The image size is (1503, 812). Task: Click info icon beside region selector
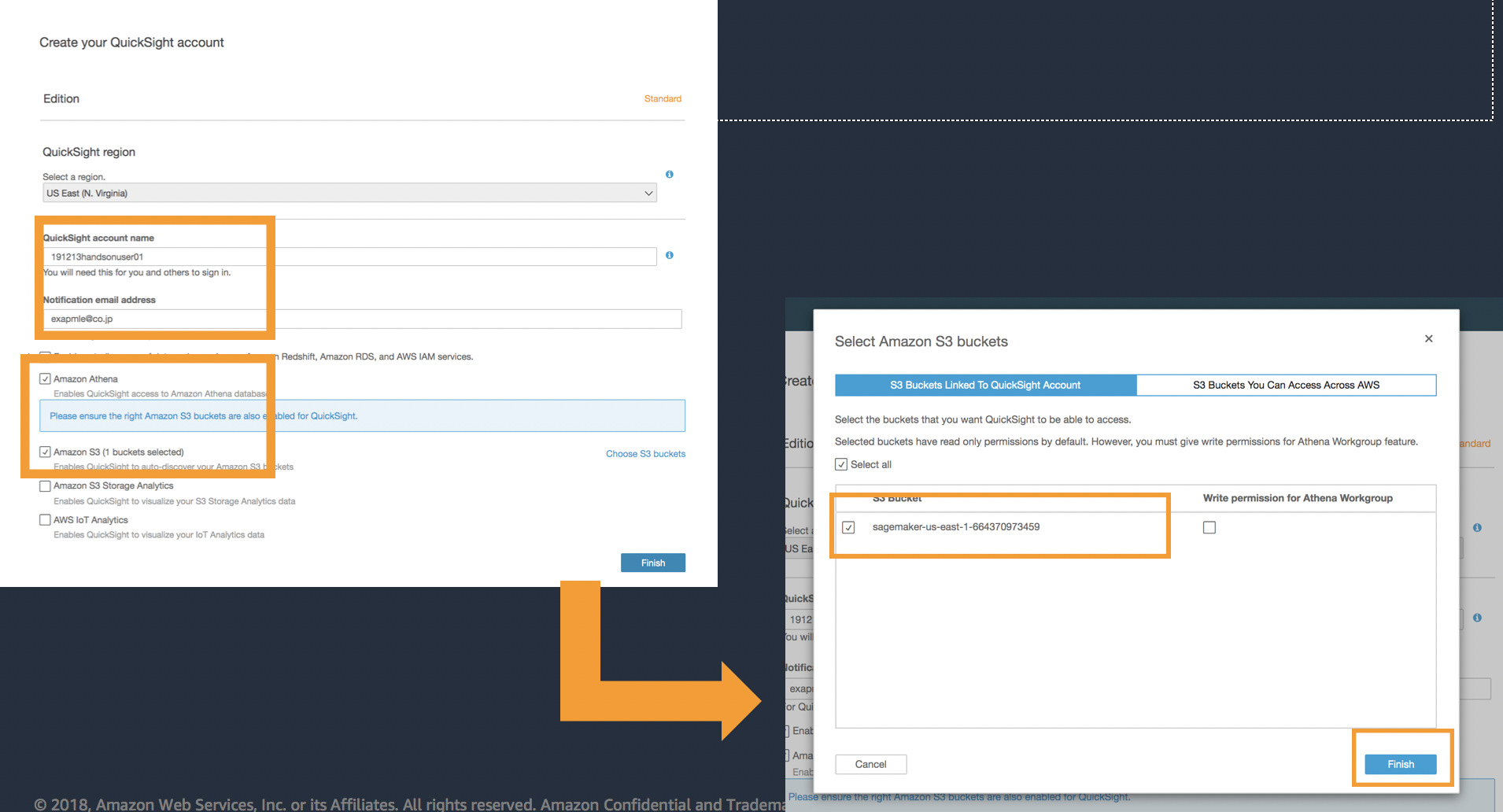(x=670, y=174)
